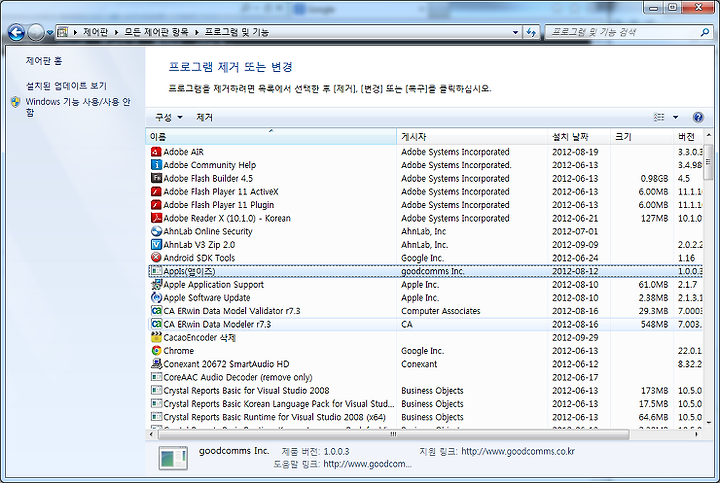Image resolution: width=720 pixels, height=483 pixels.
Task: Click the forward navigation arrow
Action: 36,33
